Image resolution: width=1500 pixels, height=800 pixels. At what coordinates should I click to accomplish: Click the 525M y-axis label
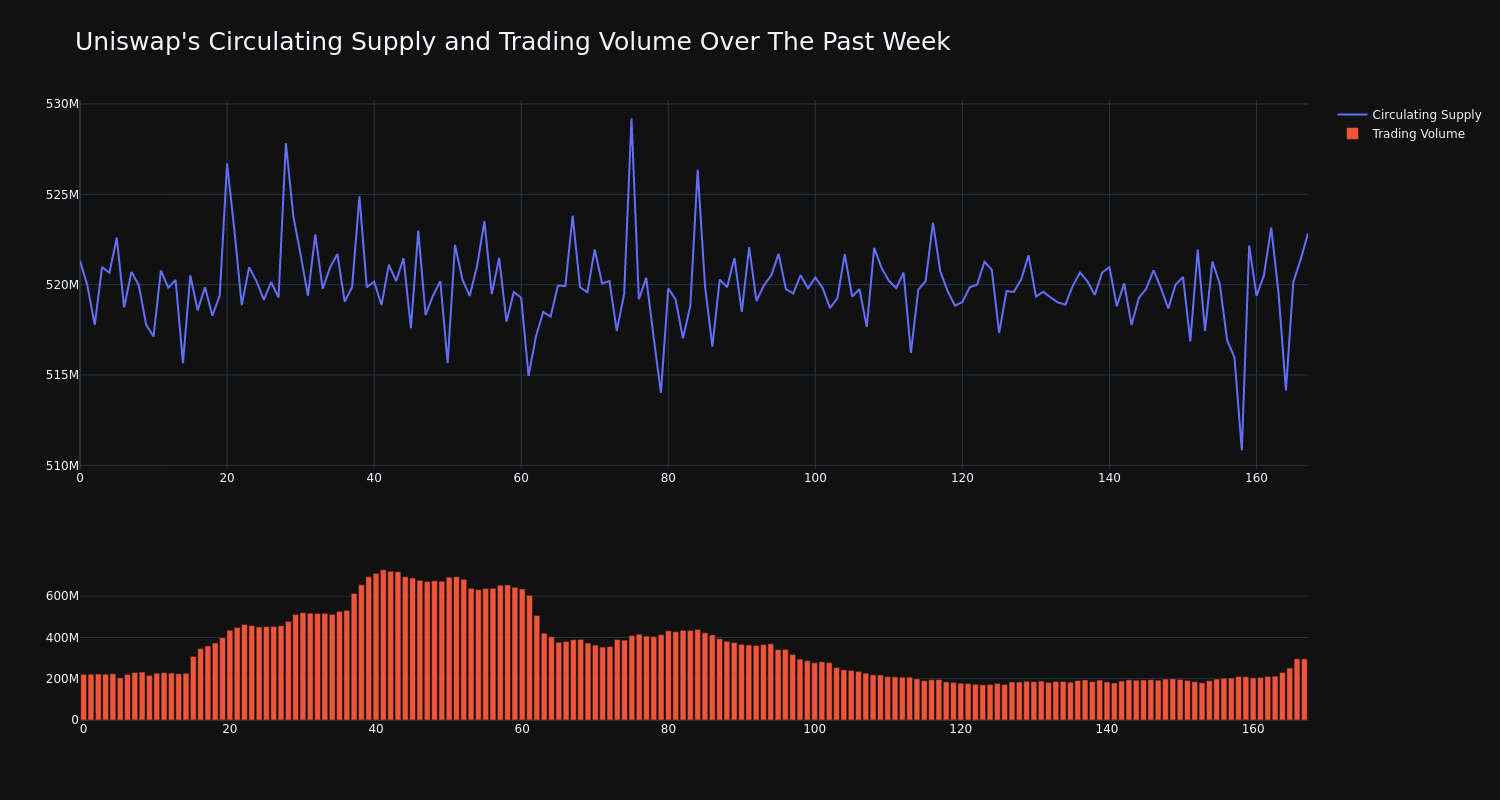pos(62,194)
